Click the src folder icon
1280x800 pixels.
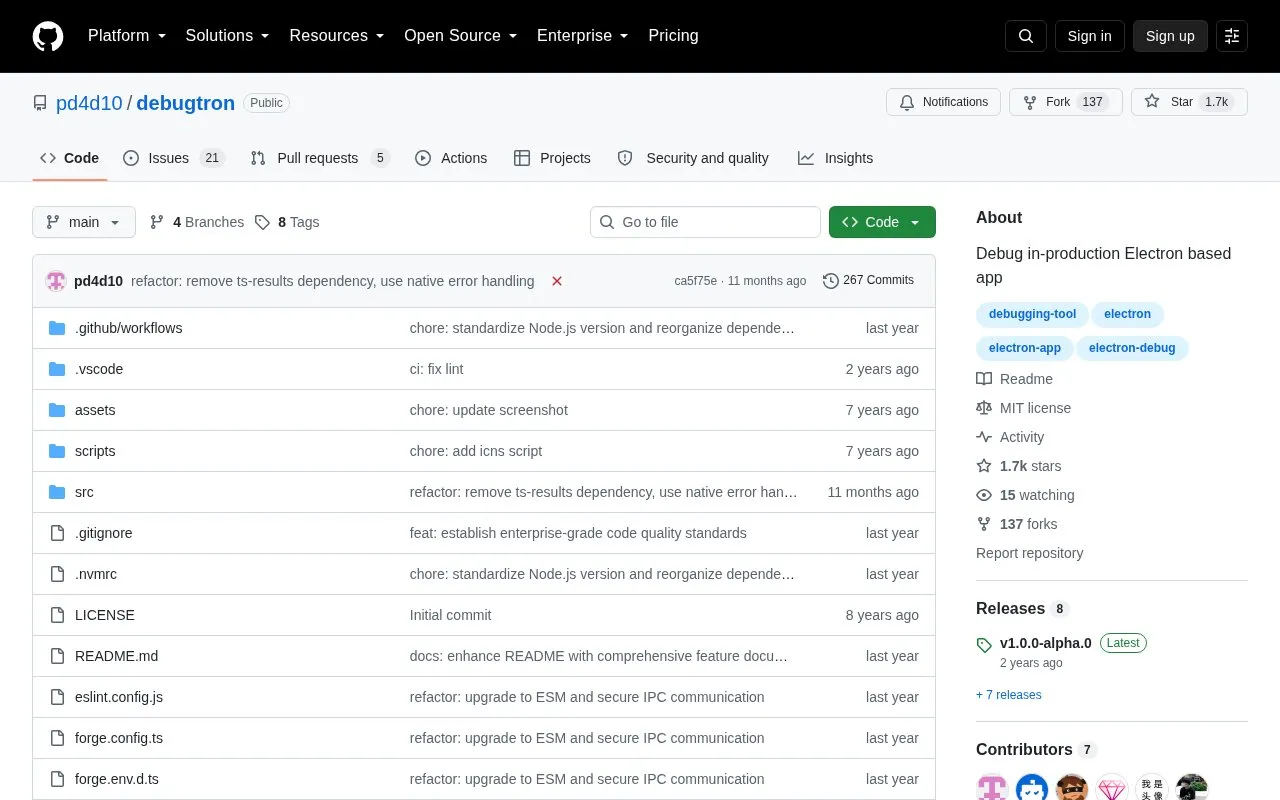(x=57, y=492)
